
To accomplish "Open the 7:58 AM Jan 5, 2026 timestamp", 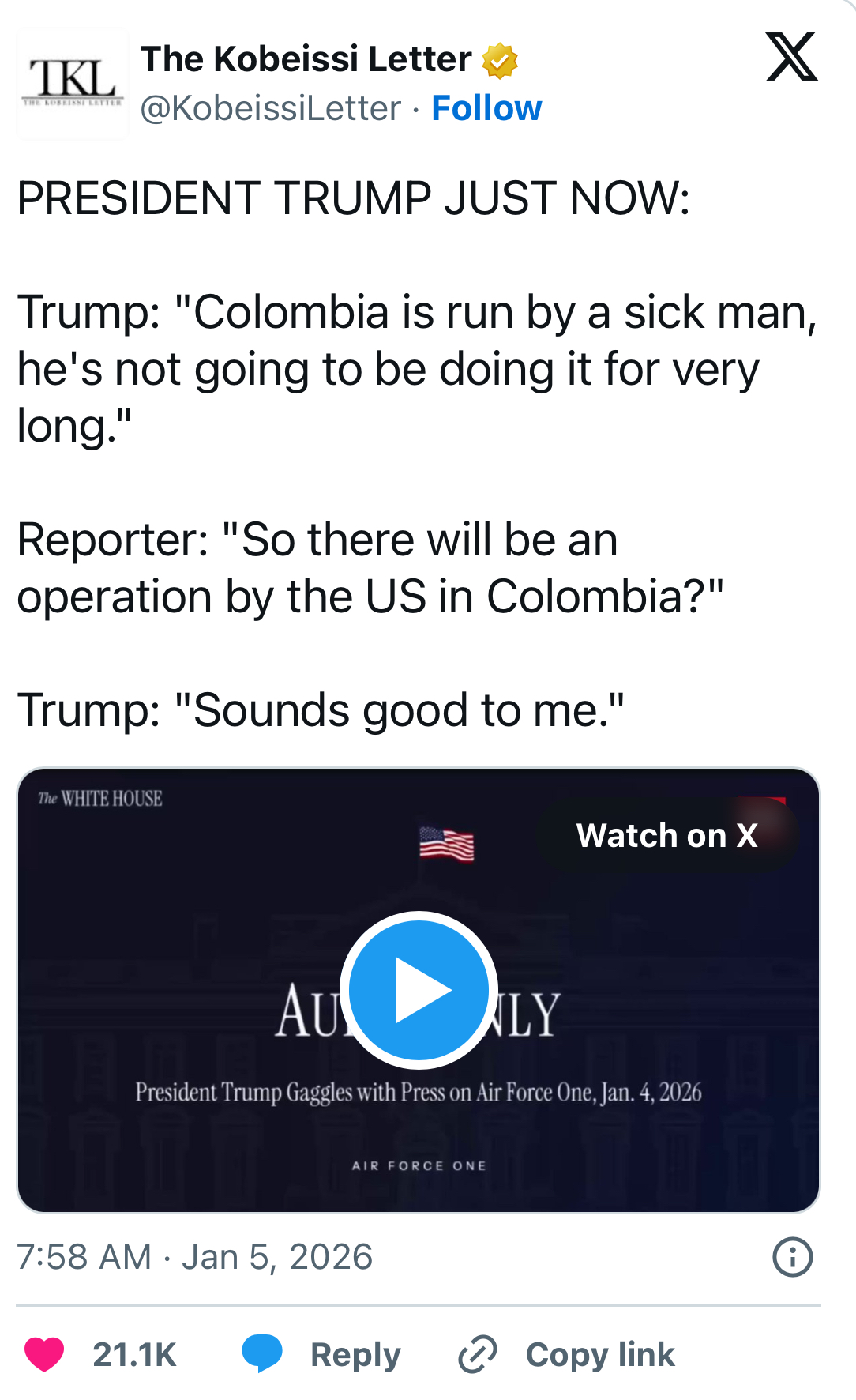I will coord(194,1257).
